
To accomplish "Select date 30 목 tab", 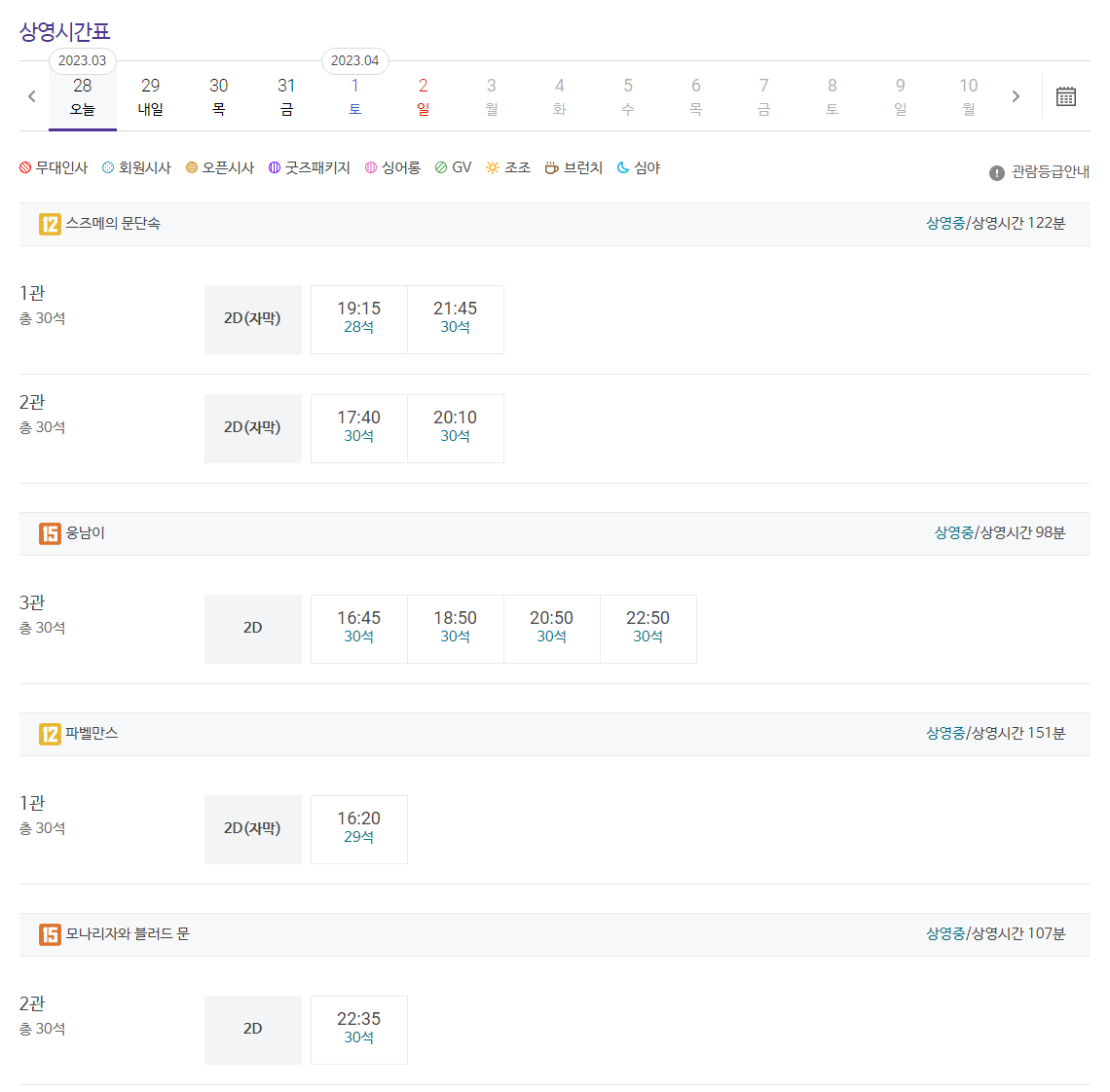I will tap(219, 96).
